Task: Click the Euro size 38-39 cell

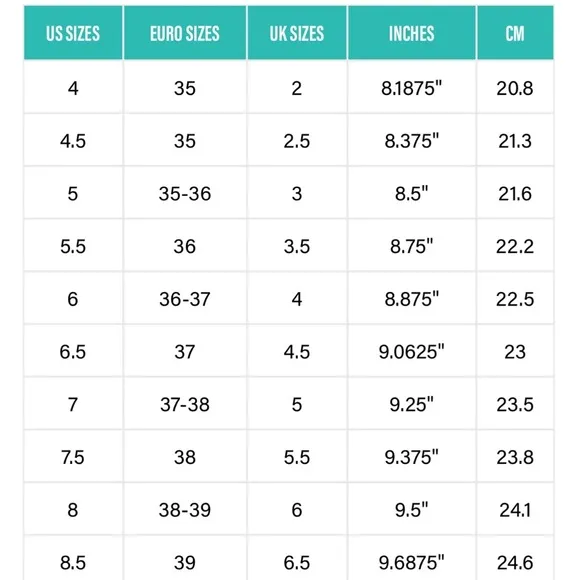Action: [185, 509]
